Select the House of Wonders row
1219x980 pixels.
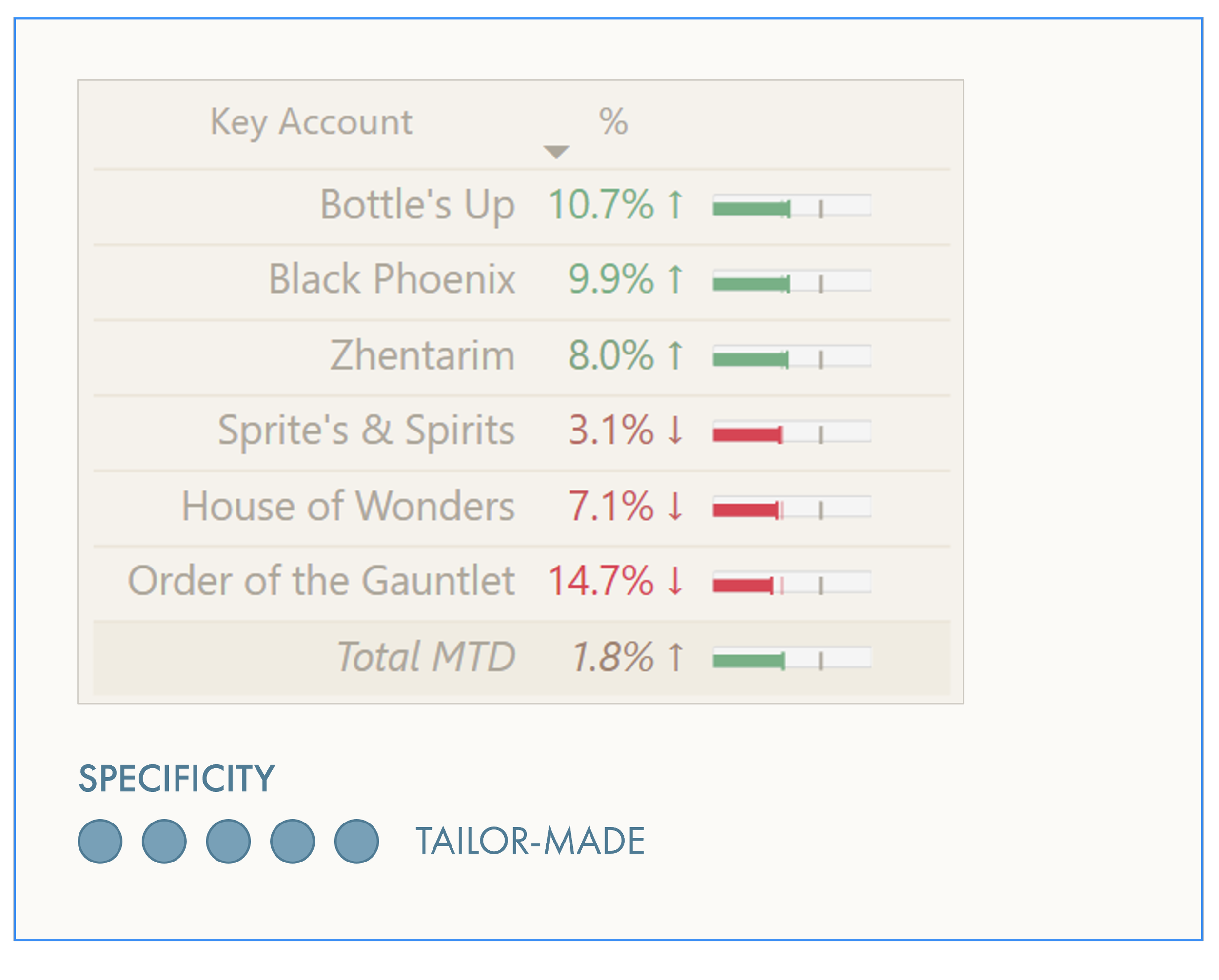[348, 506]
